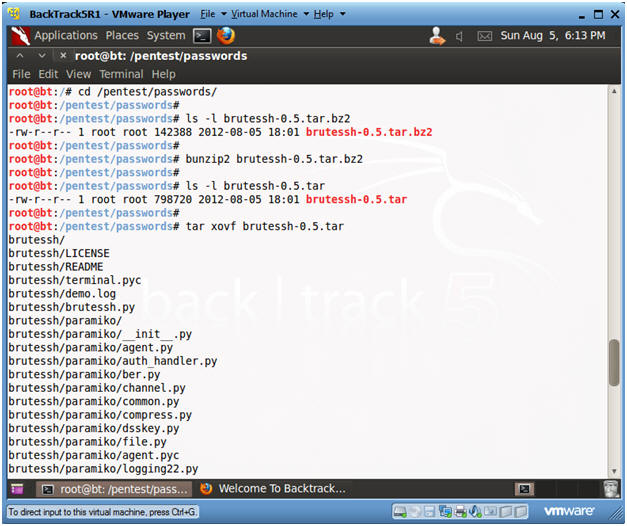
Task: Click the tar xovf brutessh-0.5.tar command
Action: (265, 226)
